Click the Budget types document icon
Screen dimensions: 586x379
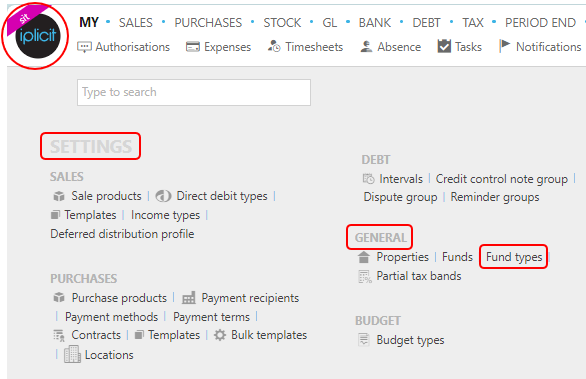[364, 340]
